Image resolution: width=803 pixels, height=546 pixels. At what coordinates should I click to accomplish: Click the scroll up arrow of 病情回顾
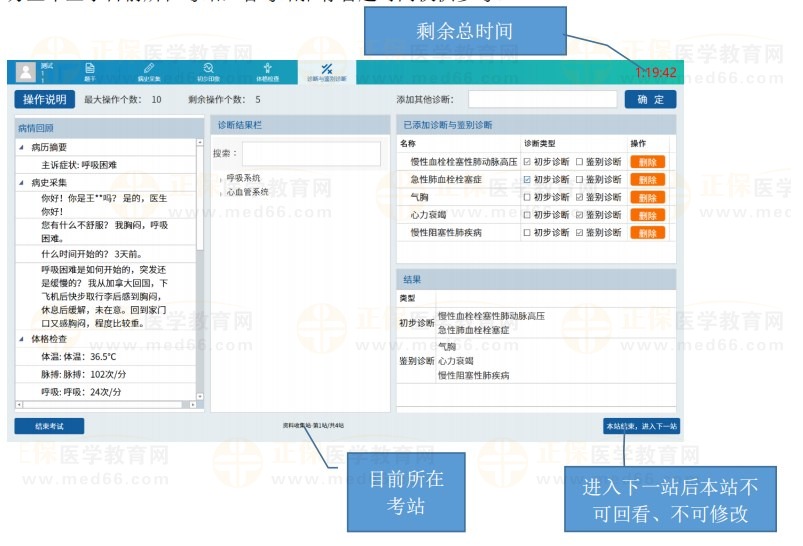[200, 142]
